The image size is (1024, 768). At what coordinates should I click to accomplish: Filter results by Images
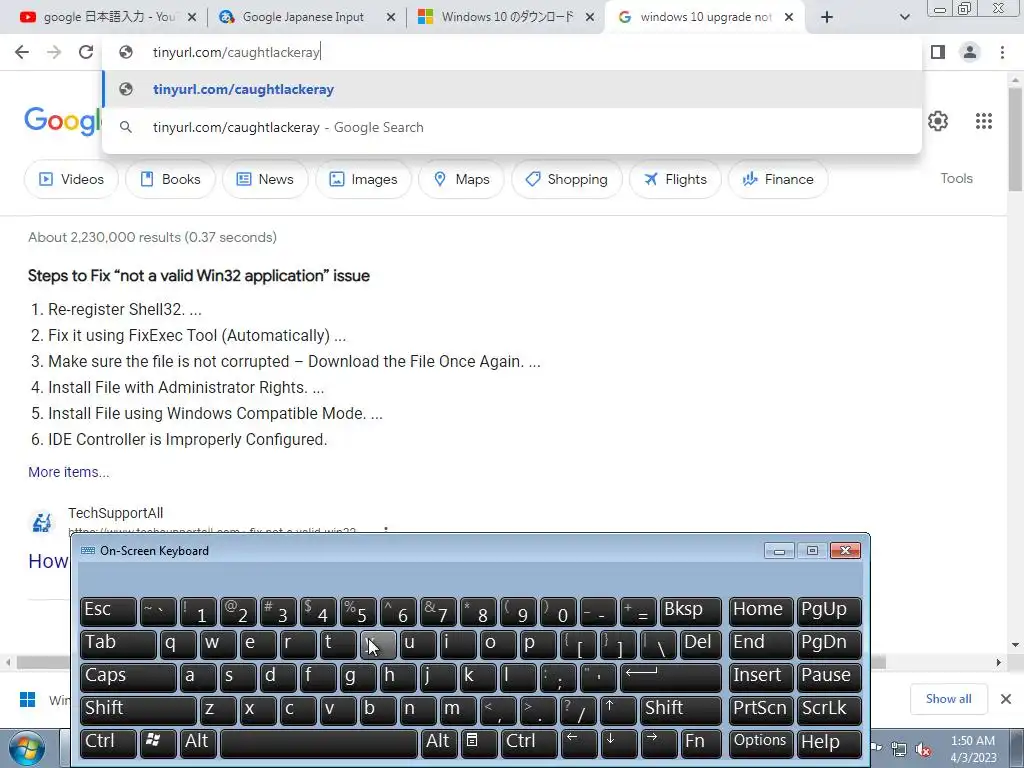363,179
